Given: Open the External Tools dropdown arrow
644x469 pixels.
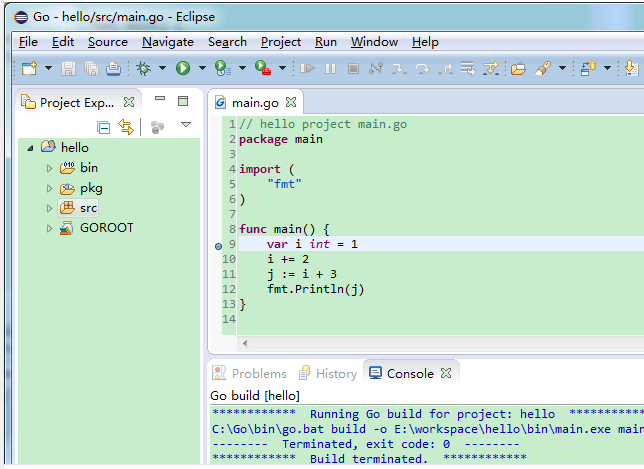Looking at the screenshot, I should 282,68.
